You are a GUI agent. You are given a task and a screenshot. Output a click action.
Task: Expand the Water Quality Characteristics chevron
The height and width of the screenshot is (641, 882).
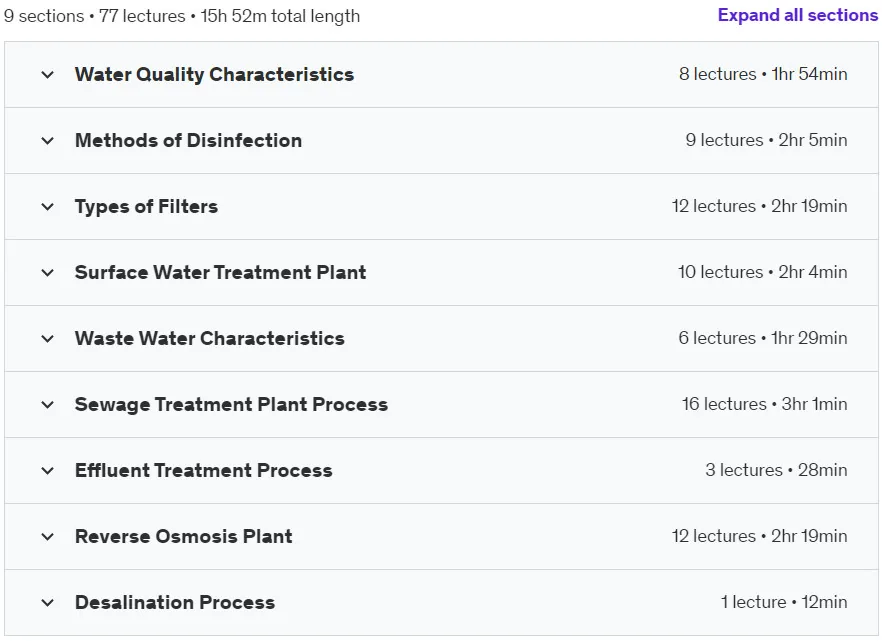48,75
